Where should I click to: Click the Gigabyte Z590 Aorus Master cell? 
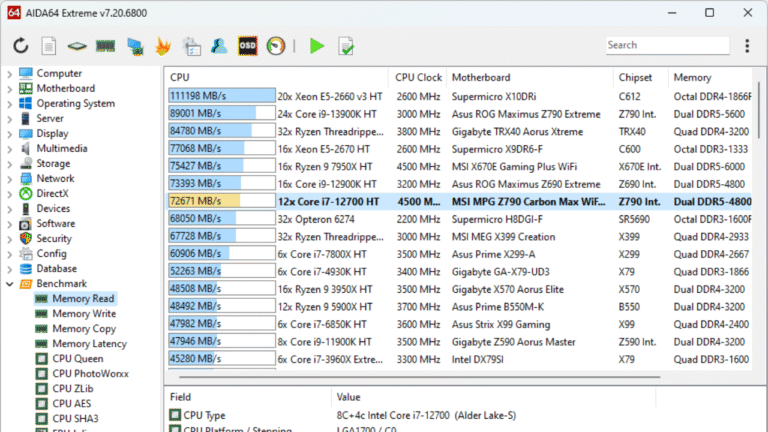tap(513, 342)
